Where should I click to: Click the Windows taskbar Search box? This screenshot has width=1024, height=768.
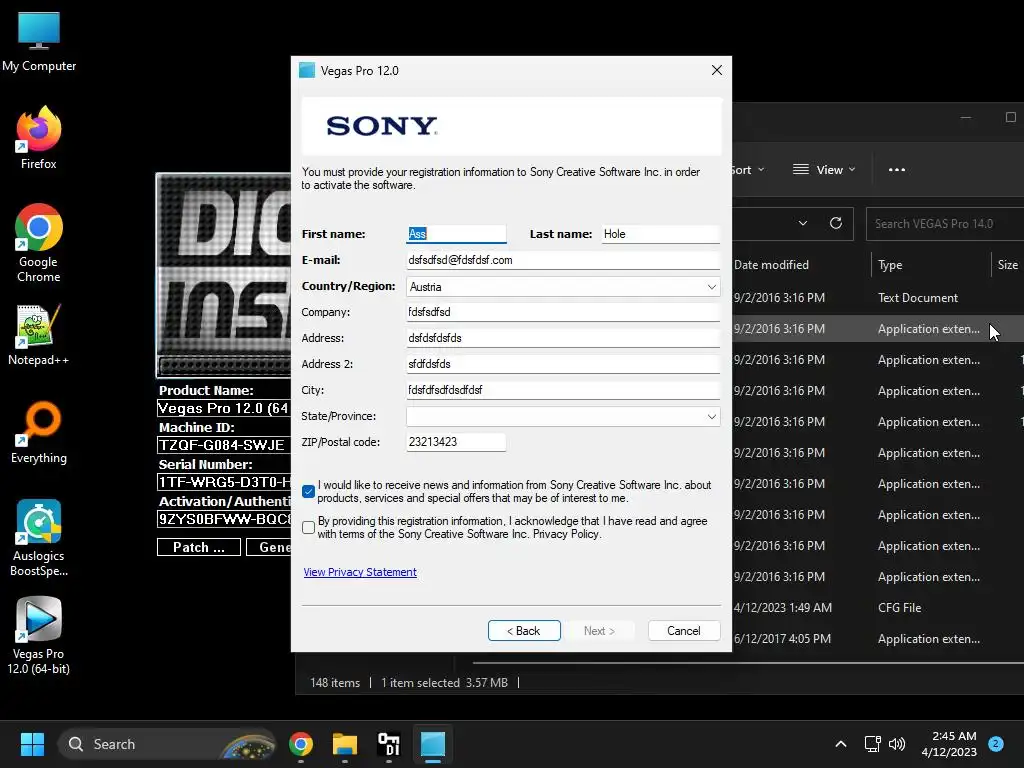[x=167, y=744]
